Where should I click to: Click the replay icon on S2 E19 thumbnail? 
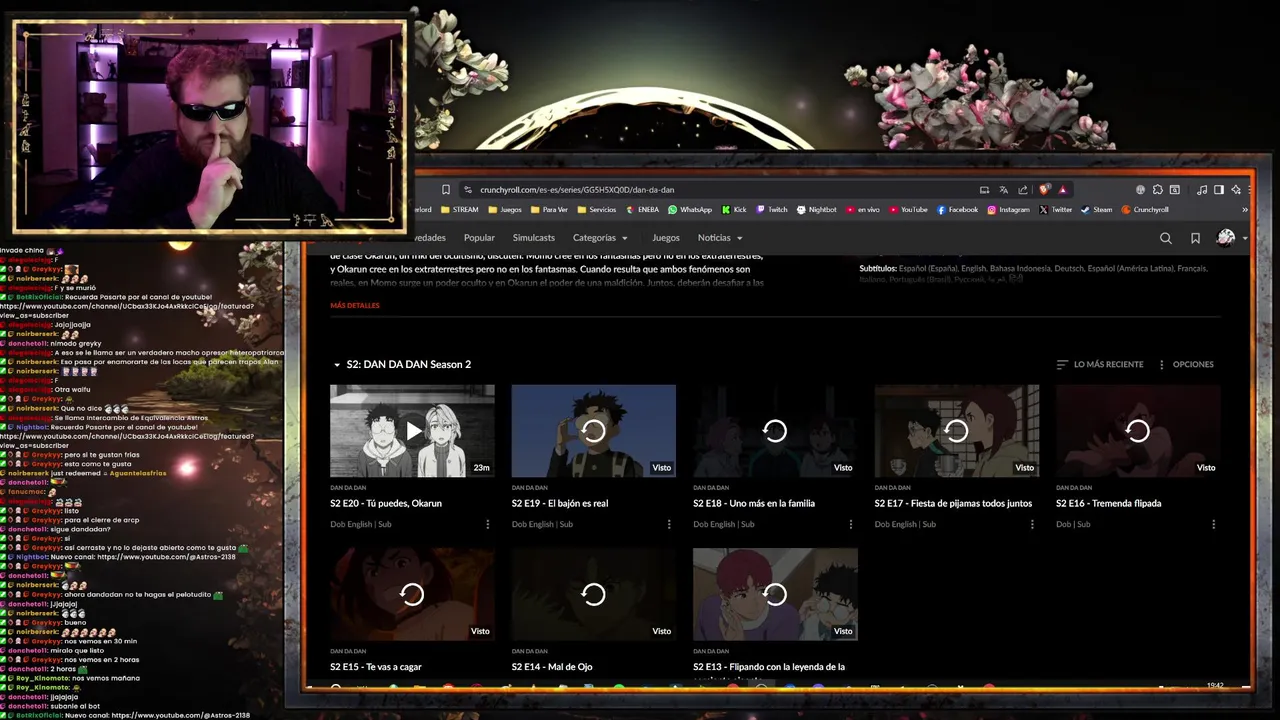click(593, 431)
